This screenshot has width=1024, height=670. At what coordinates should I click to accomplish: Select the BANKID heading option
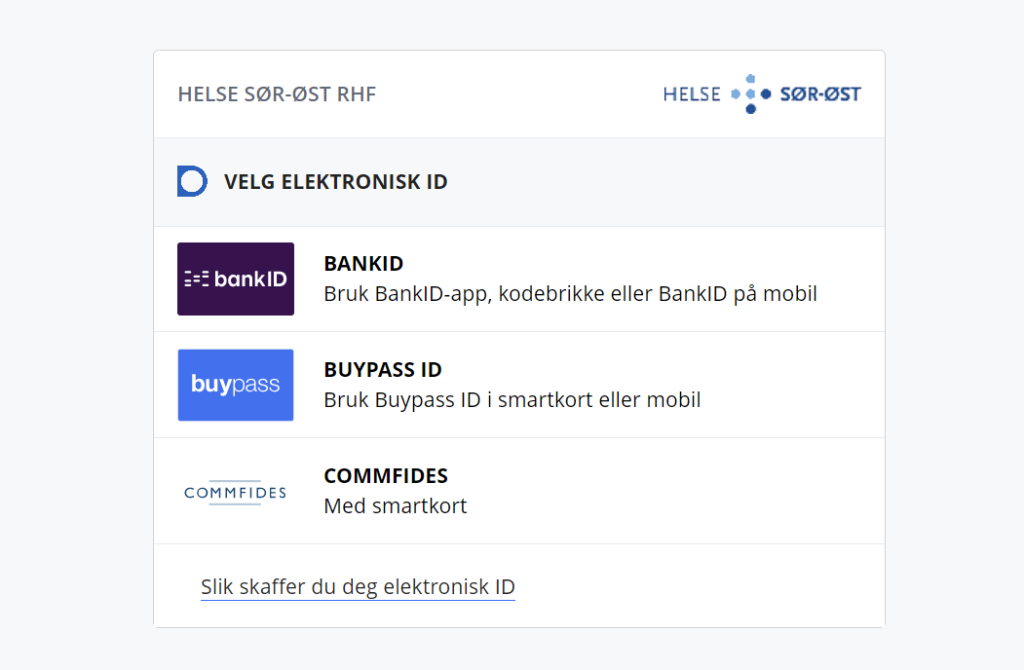pos(363,264)
